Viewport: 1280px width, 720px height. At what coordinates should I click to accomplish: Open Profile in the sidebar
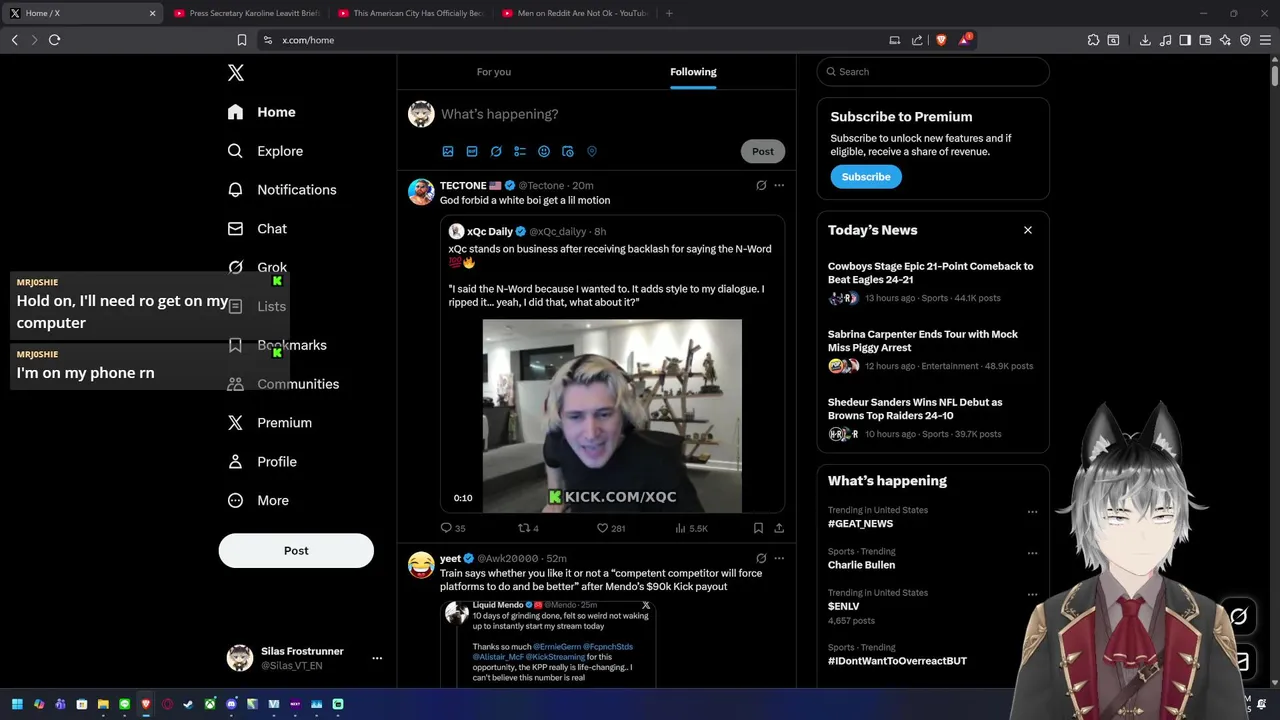tap(263, 462)
